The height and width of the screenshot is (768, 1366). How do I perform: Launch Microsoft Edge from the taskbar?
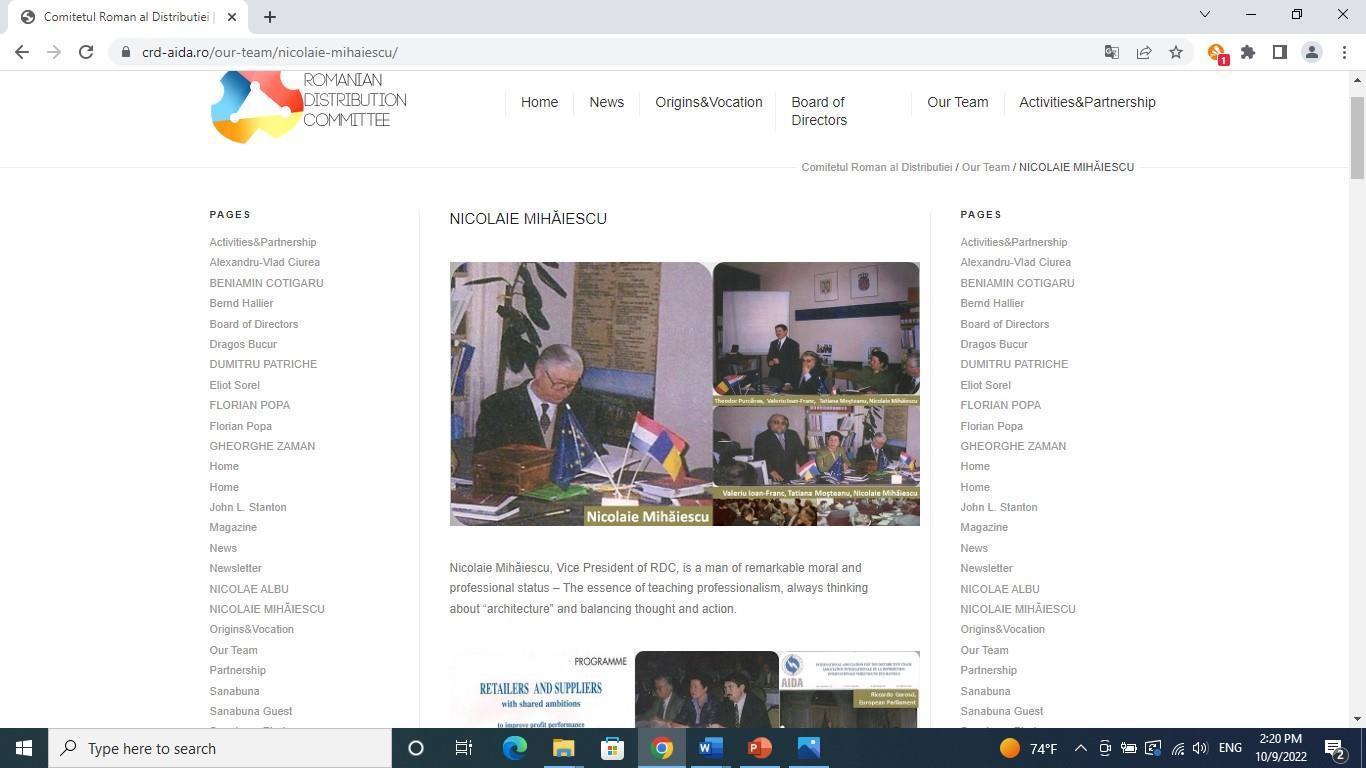[515, 748]
